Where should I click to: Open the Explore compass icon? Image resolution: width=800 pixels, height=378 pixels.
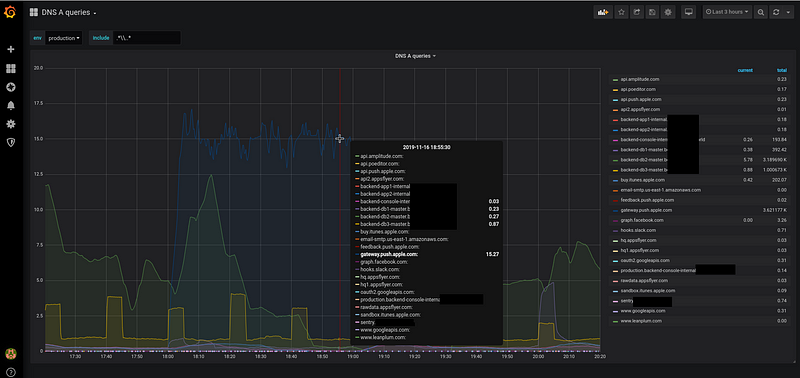point(11,87)
